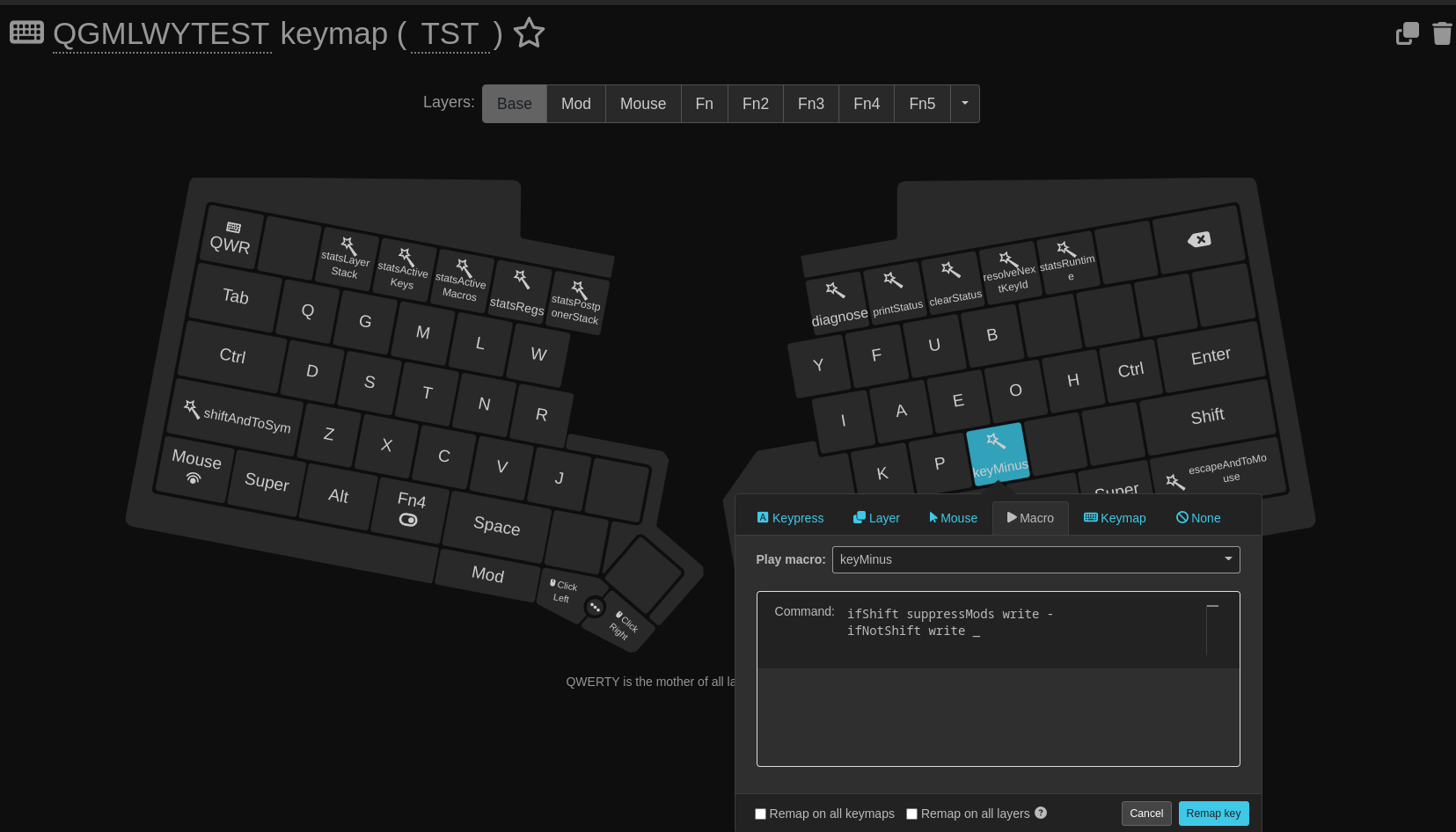Check the Remap on all keymaps checkbox
The image size is (1456, 832).
[x=760, y=814]
